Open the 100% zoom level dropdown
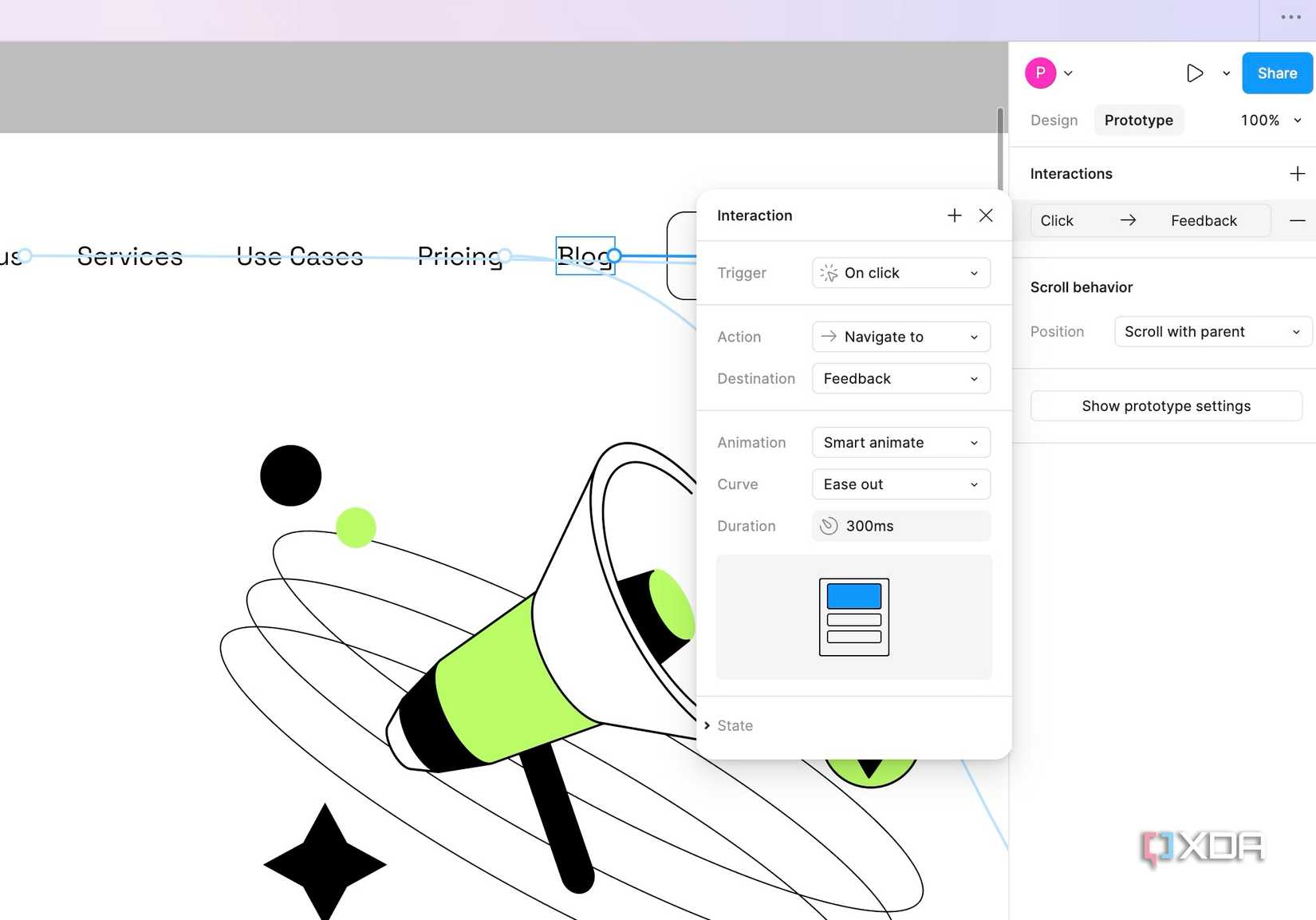Screen dimensions: 1316x920 tap(1270, 120)
